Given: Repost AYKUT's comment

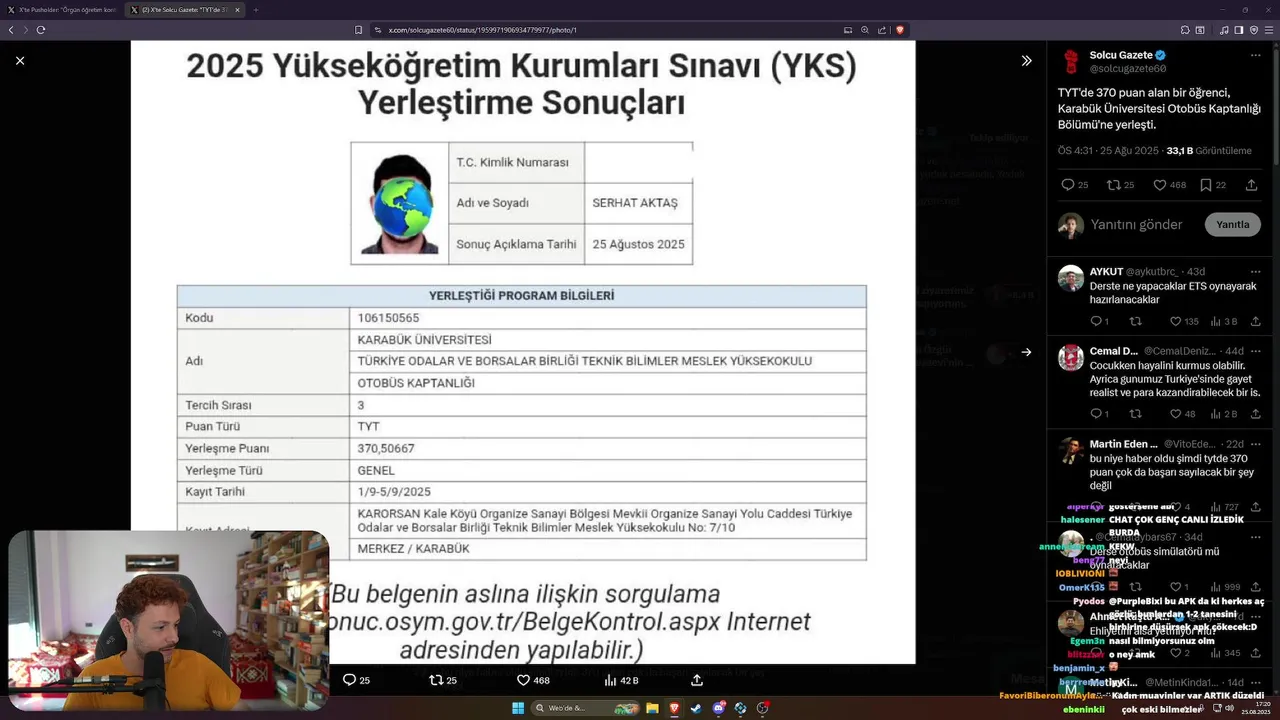Looking at the screenshot, I should click(x=1135, y=322).
